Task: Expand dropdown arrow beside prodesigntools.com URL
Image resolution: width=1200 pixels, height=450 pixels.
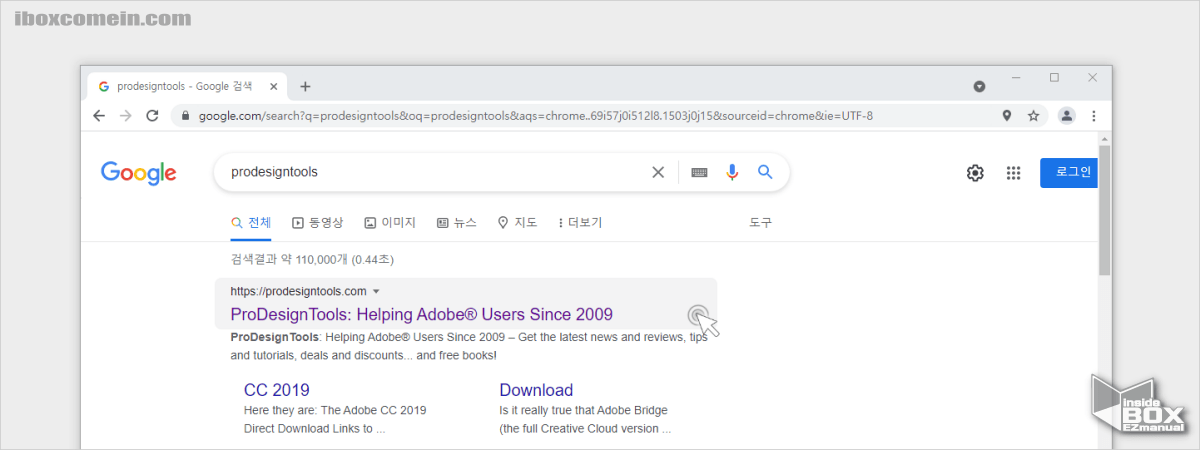Action: 376,292
